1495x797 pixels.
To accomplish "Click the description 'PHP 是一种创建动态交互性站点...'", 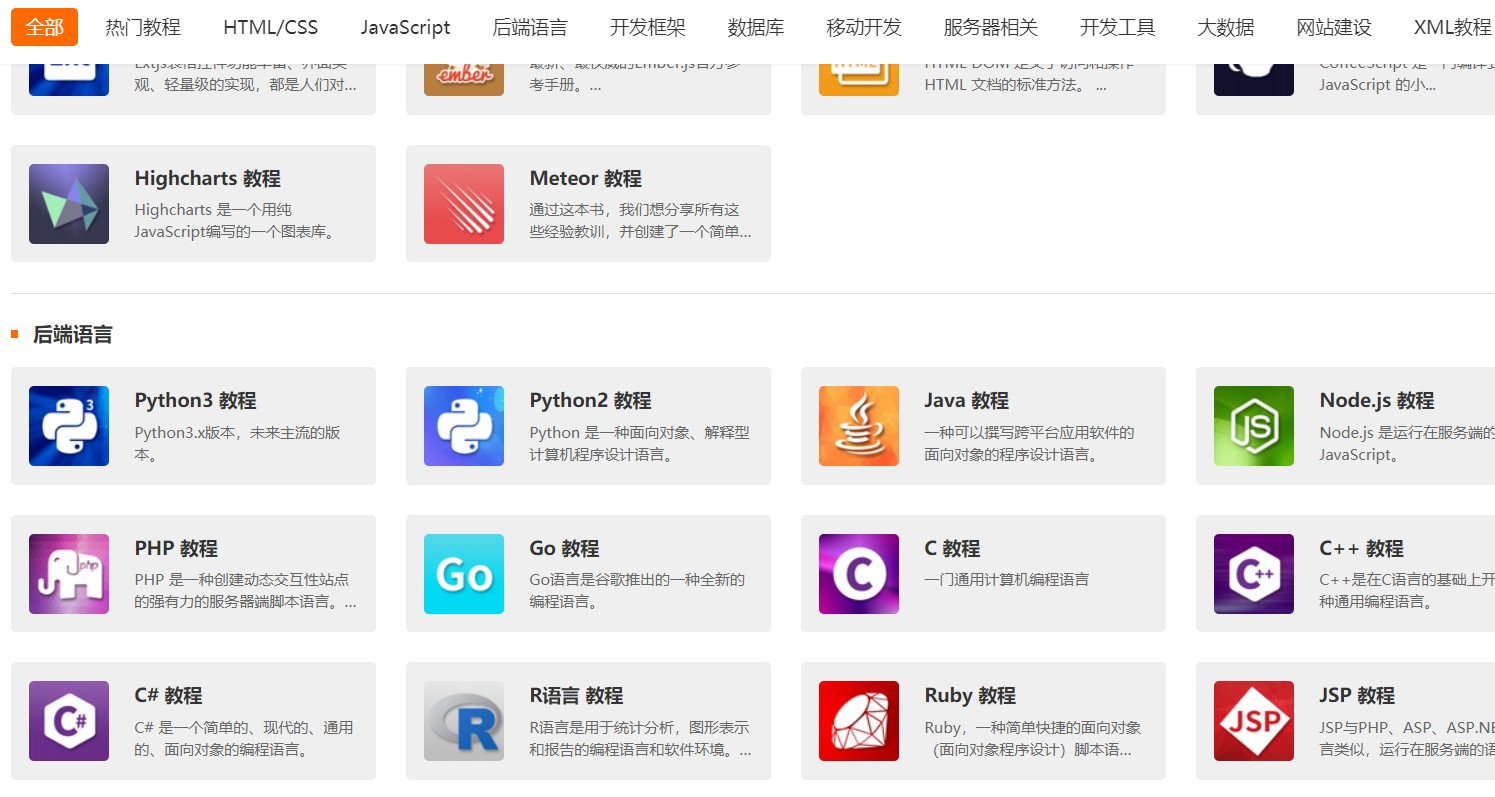I will pos(246,591).
